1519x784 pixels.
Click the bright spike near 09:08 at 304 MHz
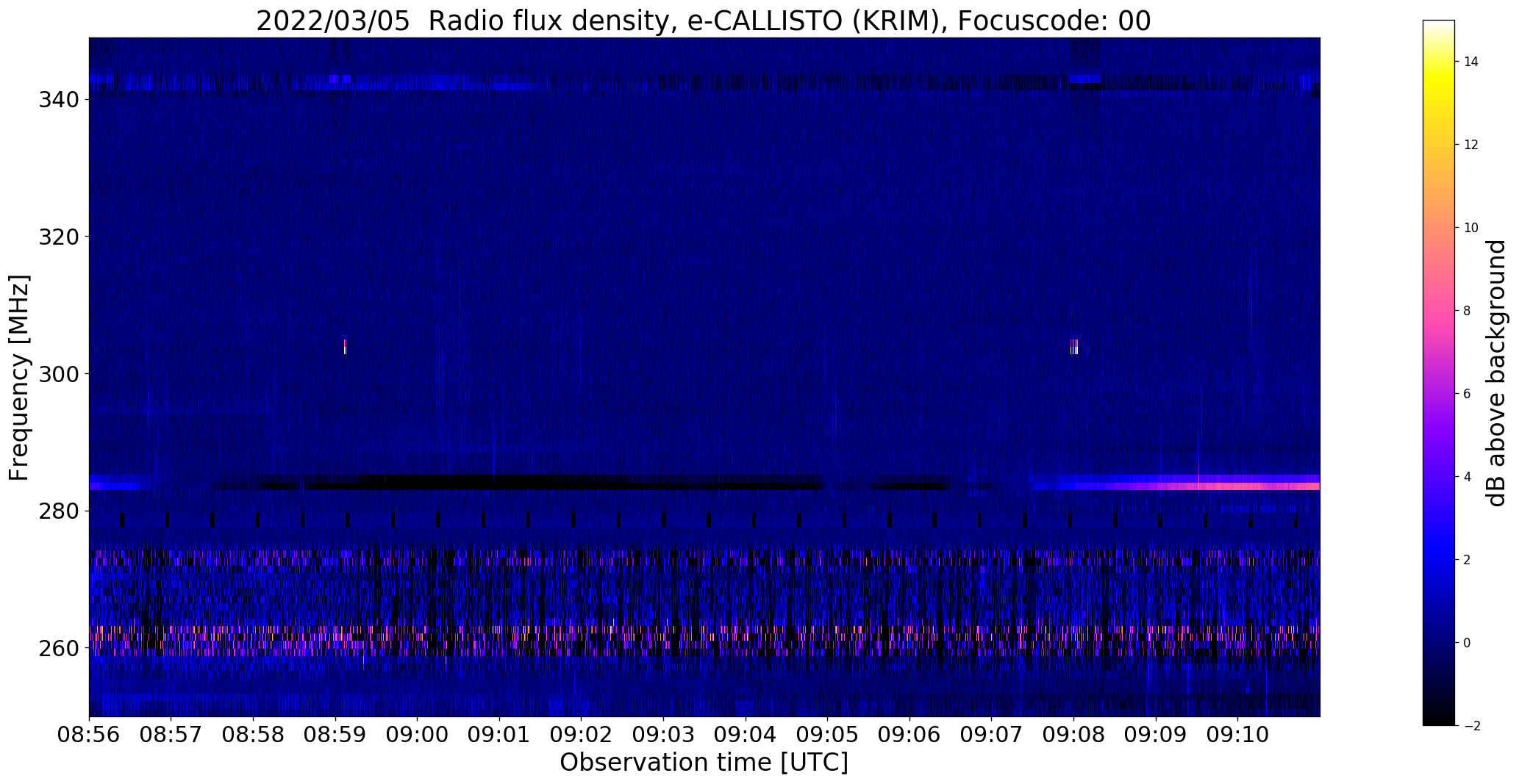tap(1074, 347)
